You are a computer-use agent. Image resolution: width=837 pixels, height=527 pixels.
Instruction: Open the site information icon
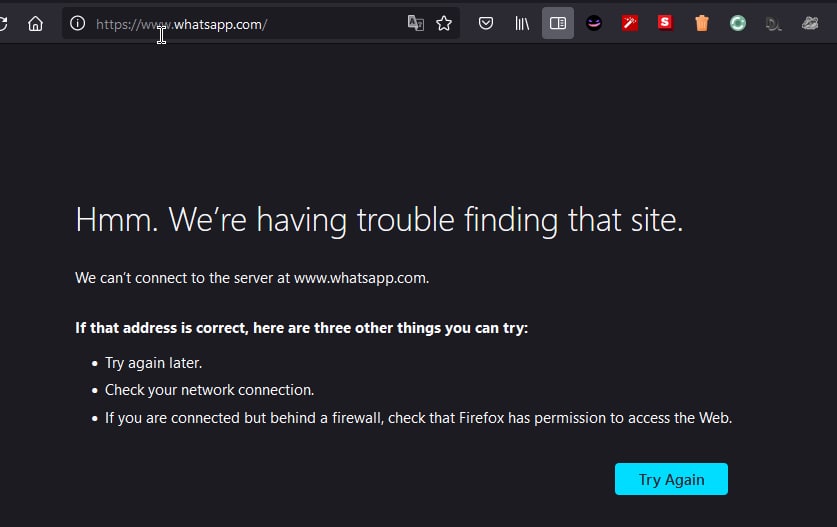(77, 23)
